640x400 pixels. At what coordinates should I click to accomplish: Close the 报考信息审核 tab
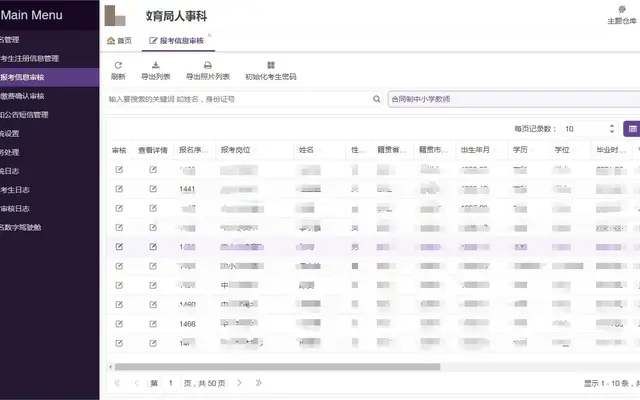(209, 36)
